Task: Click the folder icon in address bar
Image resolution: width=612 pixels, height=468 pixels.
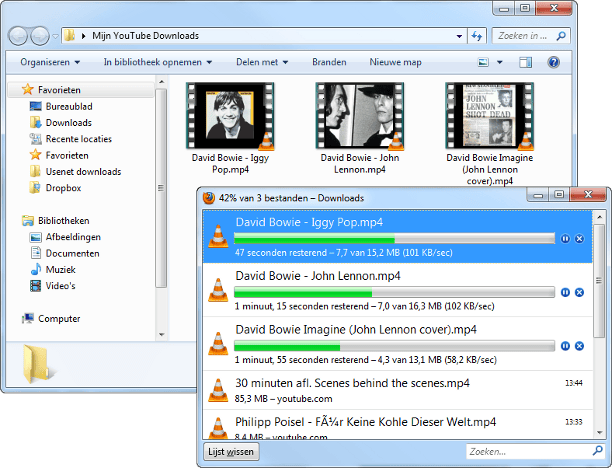Action: click(69, 36)
